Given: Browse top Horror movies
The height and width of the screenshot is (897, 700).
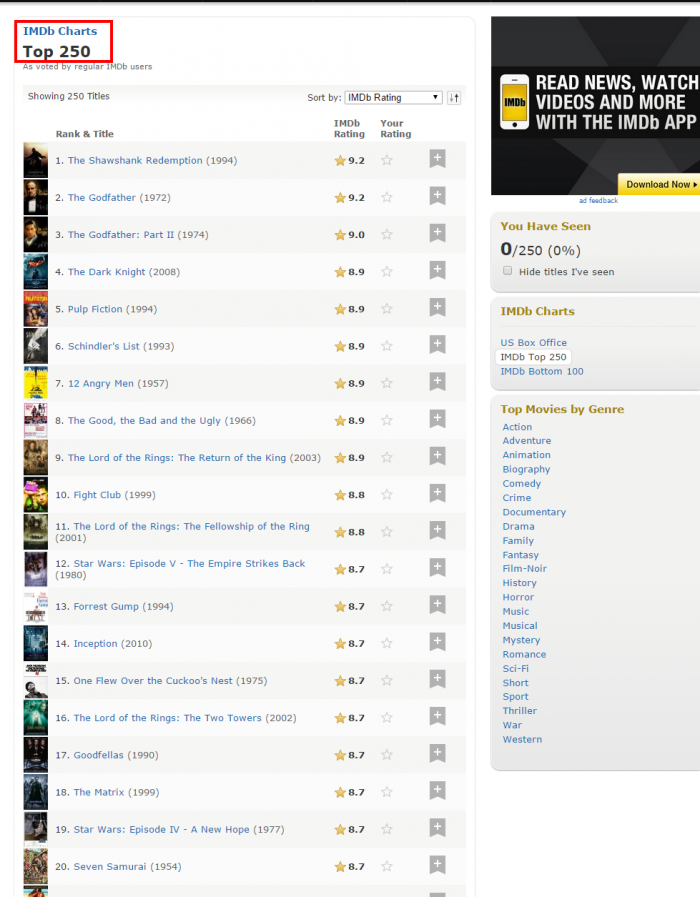Looking at the screenshot, I should click(518, 597).
